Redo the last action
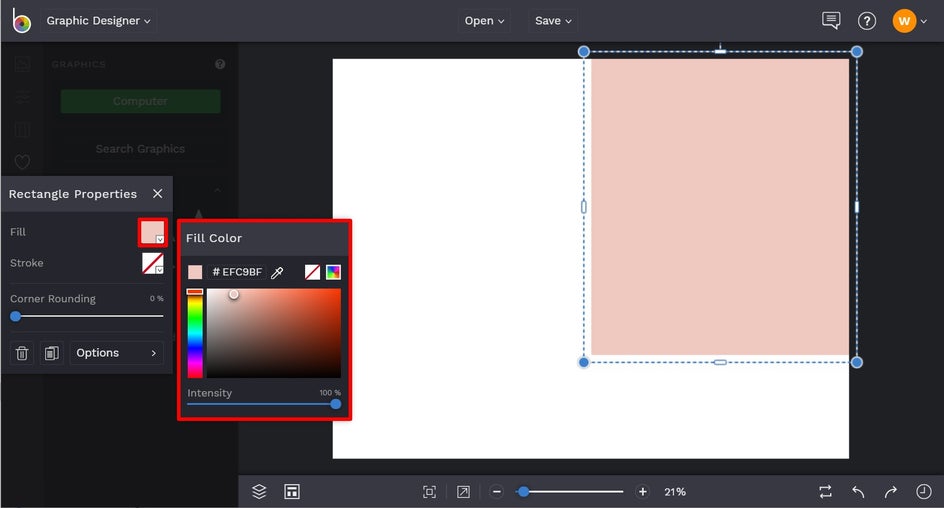The image size is (944, 508). tap(891, 492)
